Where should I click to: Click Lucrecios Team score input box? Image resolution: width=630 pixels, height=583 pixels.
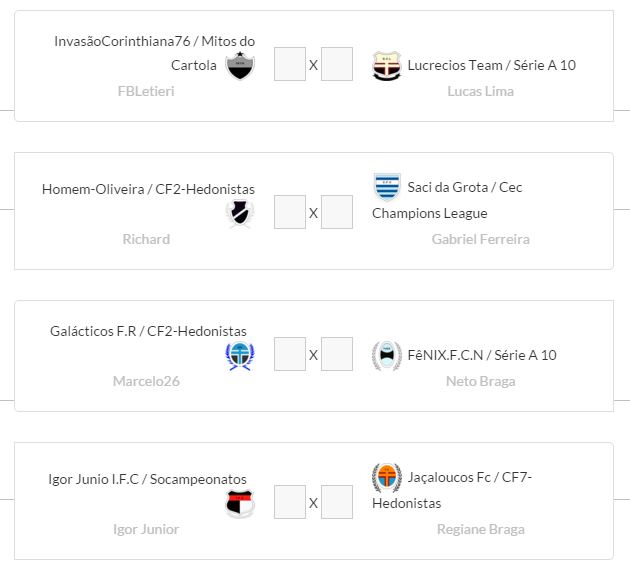coord(337,65)
